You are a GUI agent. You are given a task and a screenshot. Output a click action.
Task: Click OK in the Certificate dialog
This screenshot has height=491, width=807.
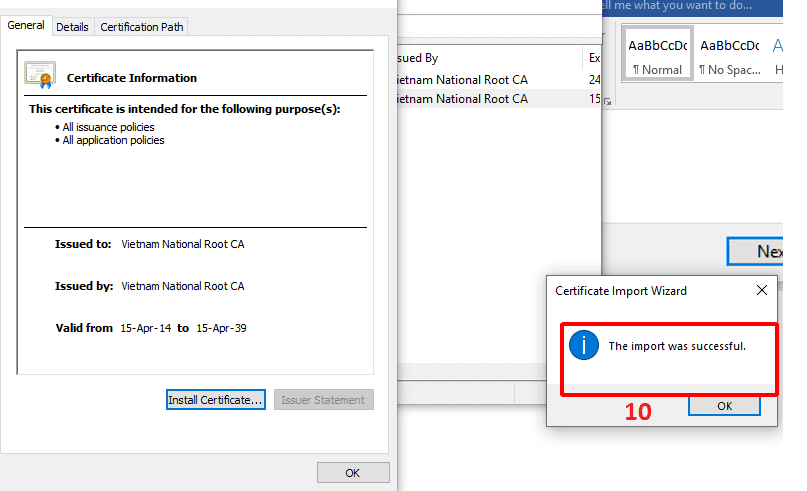click(x=353, y=473)
